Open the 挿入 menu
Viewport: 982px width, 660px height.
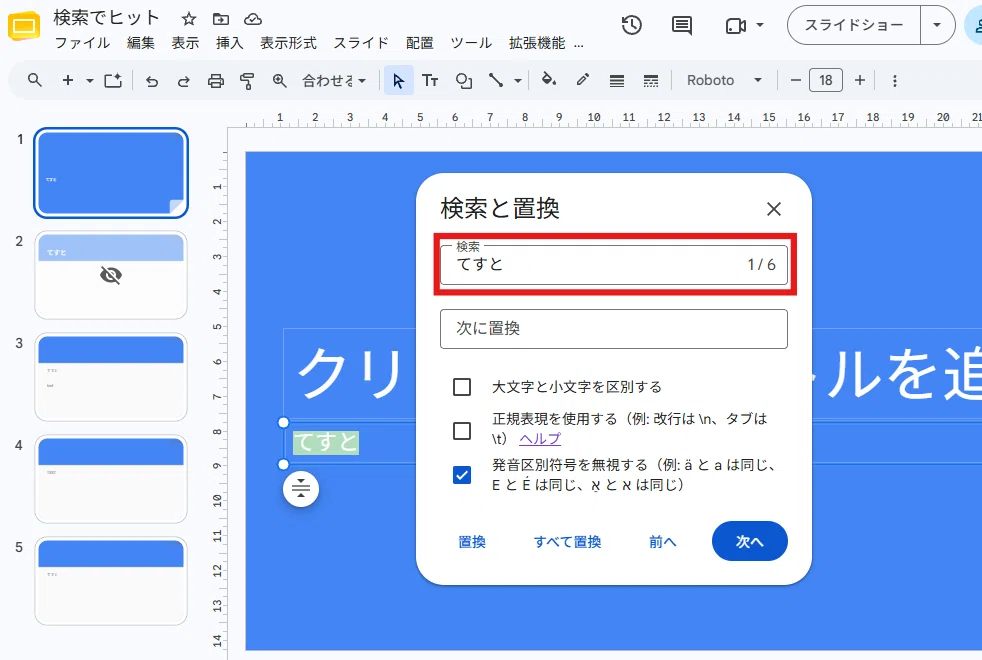tap(229, 43)
